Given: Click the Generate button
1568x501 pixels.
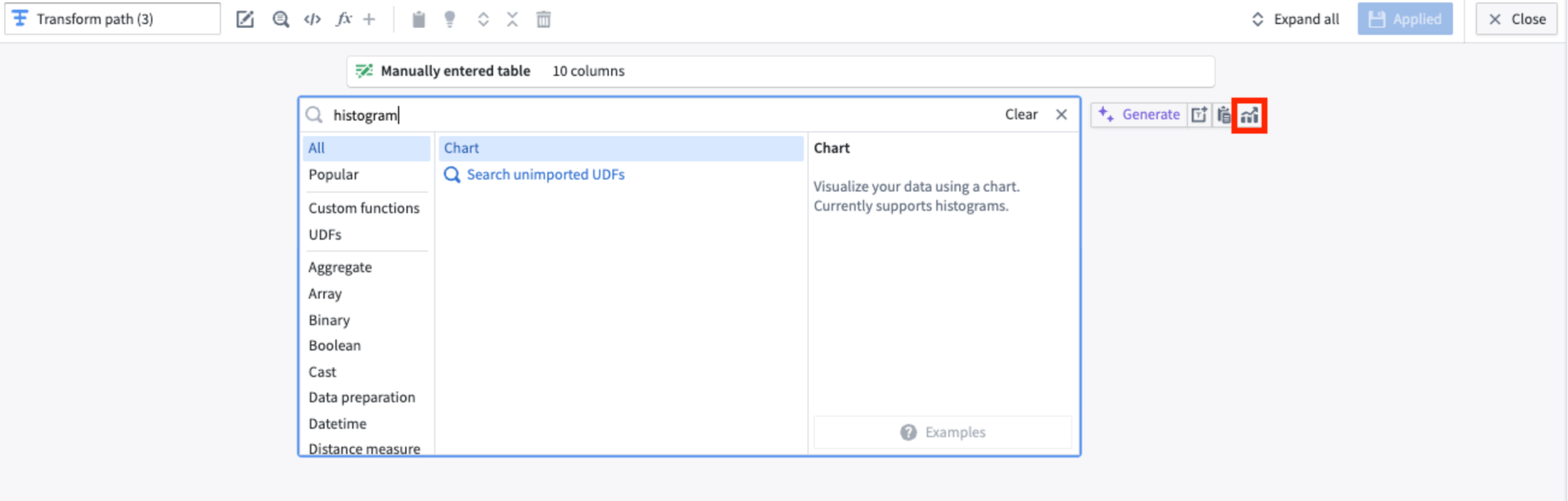Looking at the screenshot, I should coord(1139,114).
